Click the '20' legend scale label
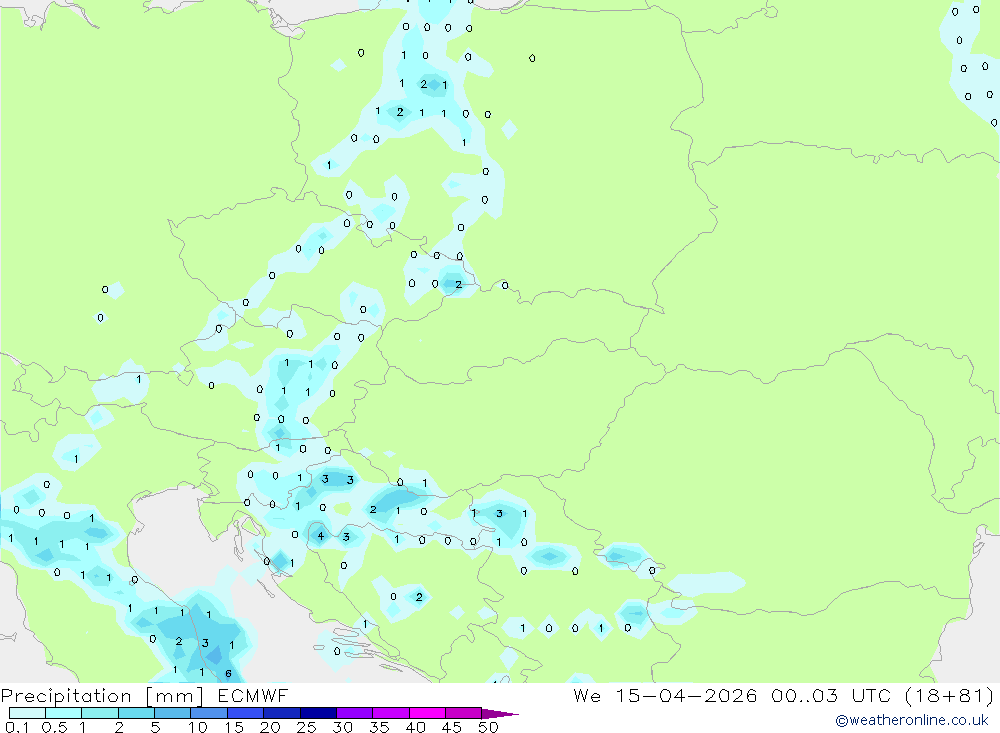 click(x=270, y=727)
